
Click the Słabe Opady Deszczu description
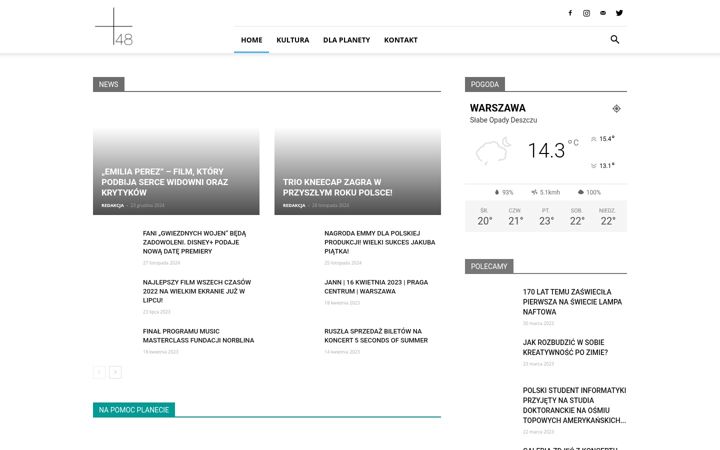(503, 120)
